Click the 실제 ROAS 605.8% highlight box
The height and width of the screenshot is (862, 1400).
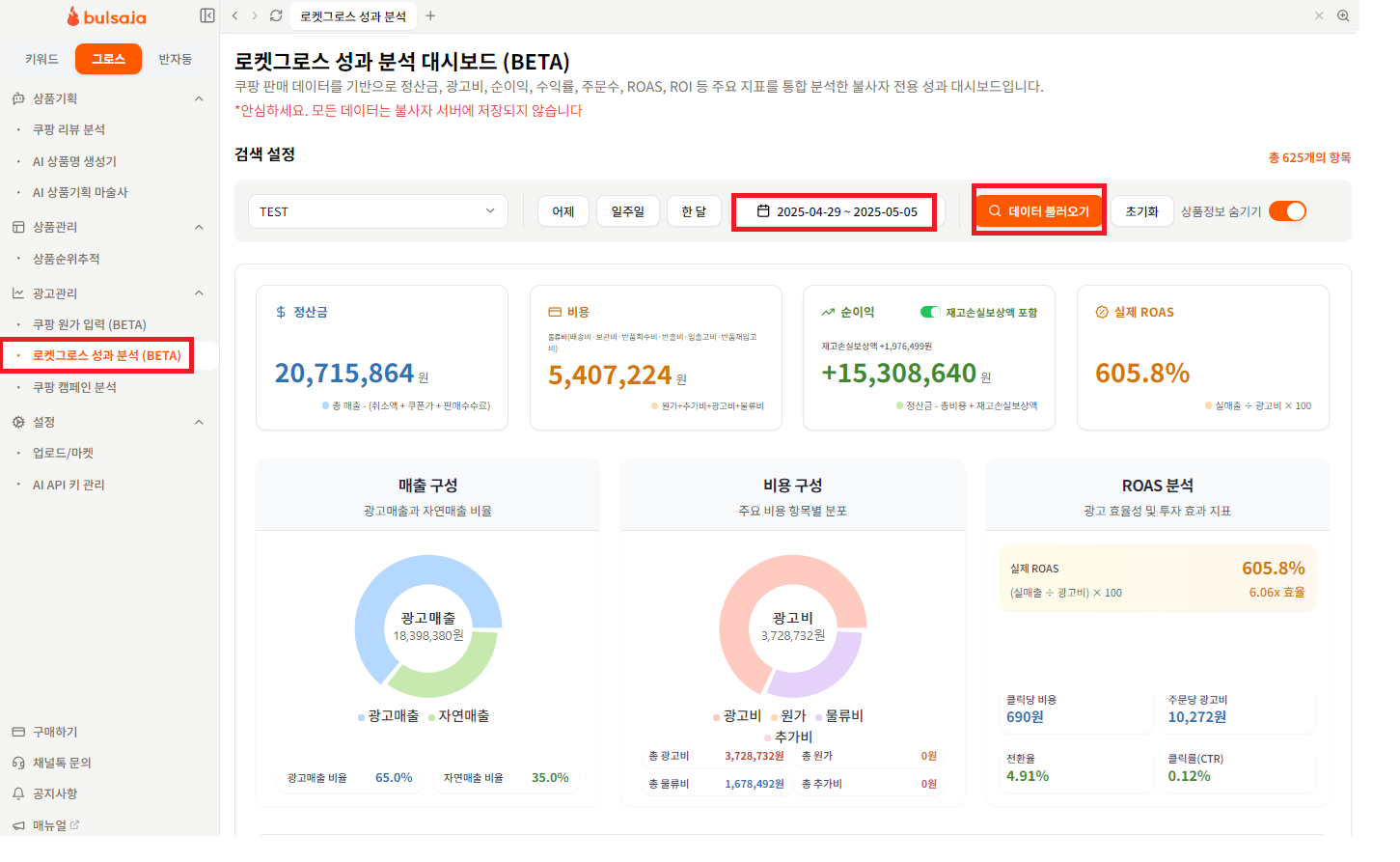click(1157, 579)
